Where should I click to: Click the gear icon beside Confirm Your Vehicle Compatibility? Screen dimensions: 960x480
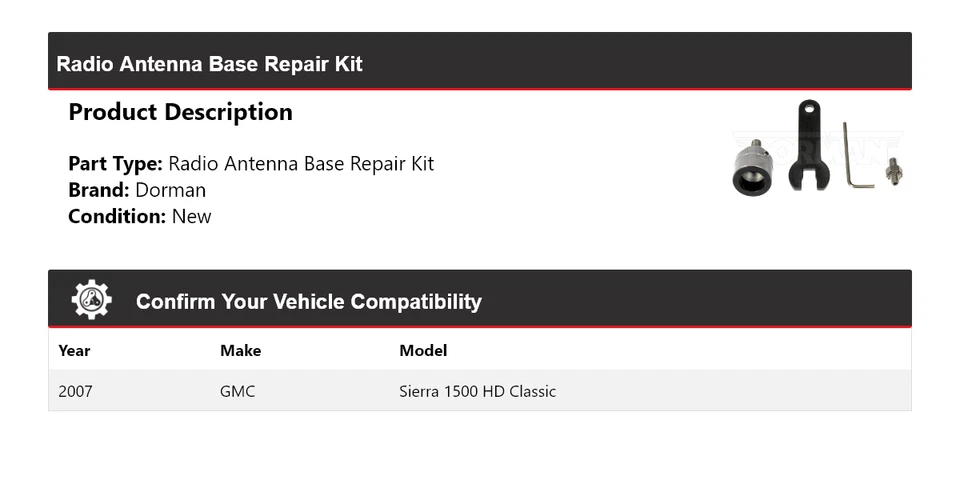point(91,300)
